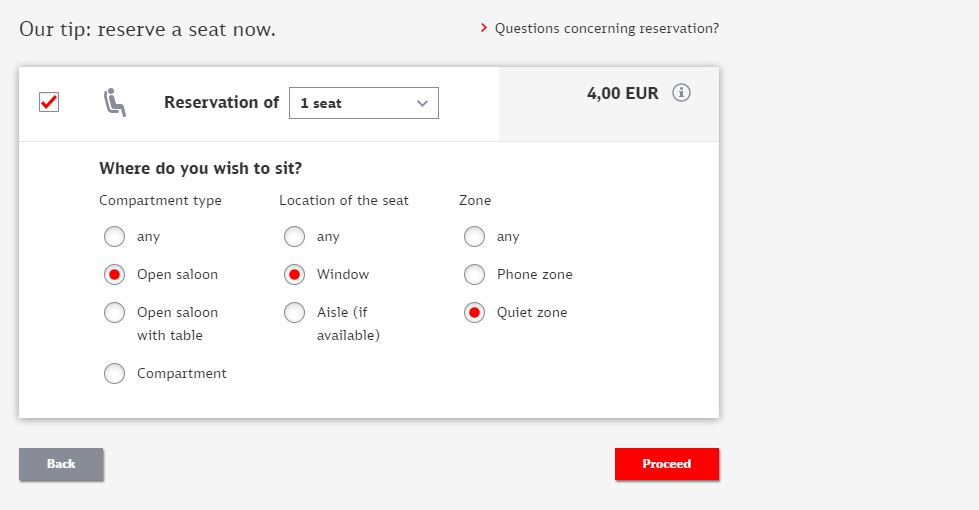The width and height of the screenshot is (979, 510).
Task: Select 'any' for seat location
Action: pyautogui.click(x=294, y=237)
